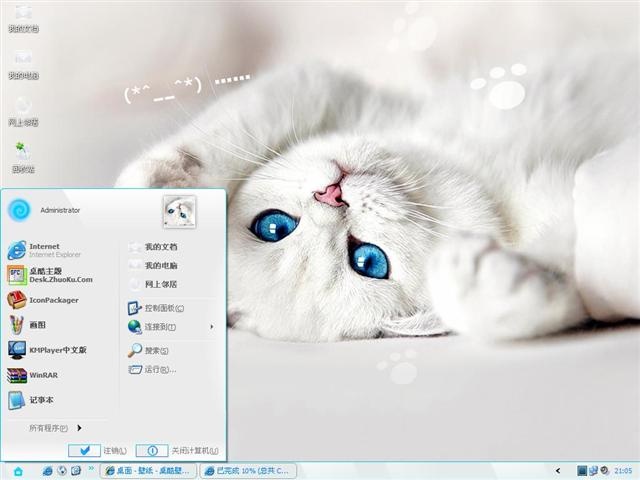Open 桌酷主题 Desk.ZhuoKu.Com entry
Image resolution: width=640 pixels, height=480 pixels.
point(50,275)
